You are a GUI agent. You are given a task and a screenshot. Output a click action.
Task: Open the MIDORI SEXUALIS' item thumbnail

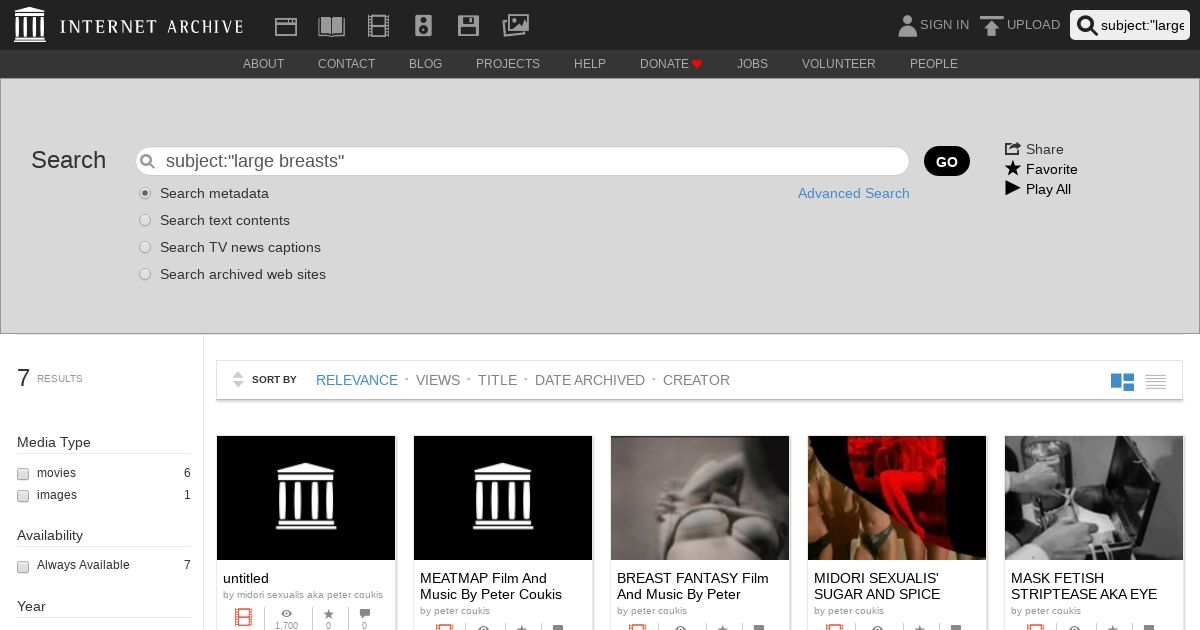(x=897, y=498)
